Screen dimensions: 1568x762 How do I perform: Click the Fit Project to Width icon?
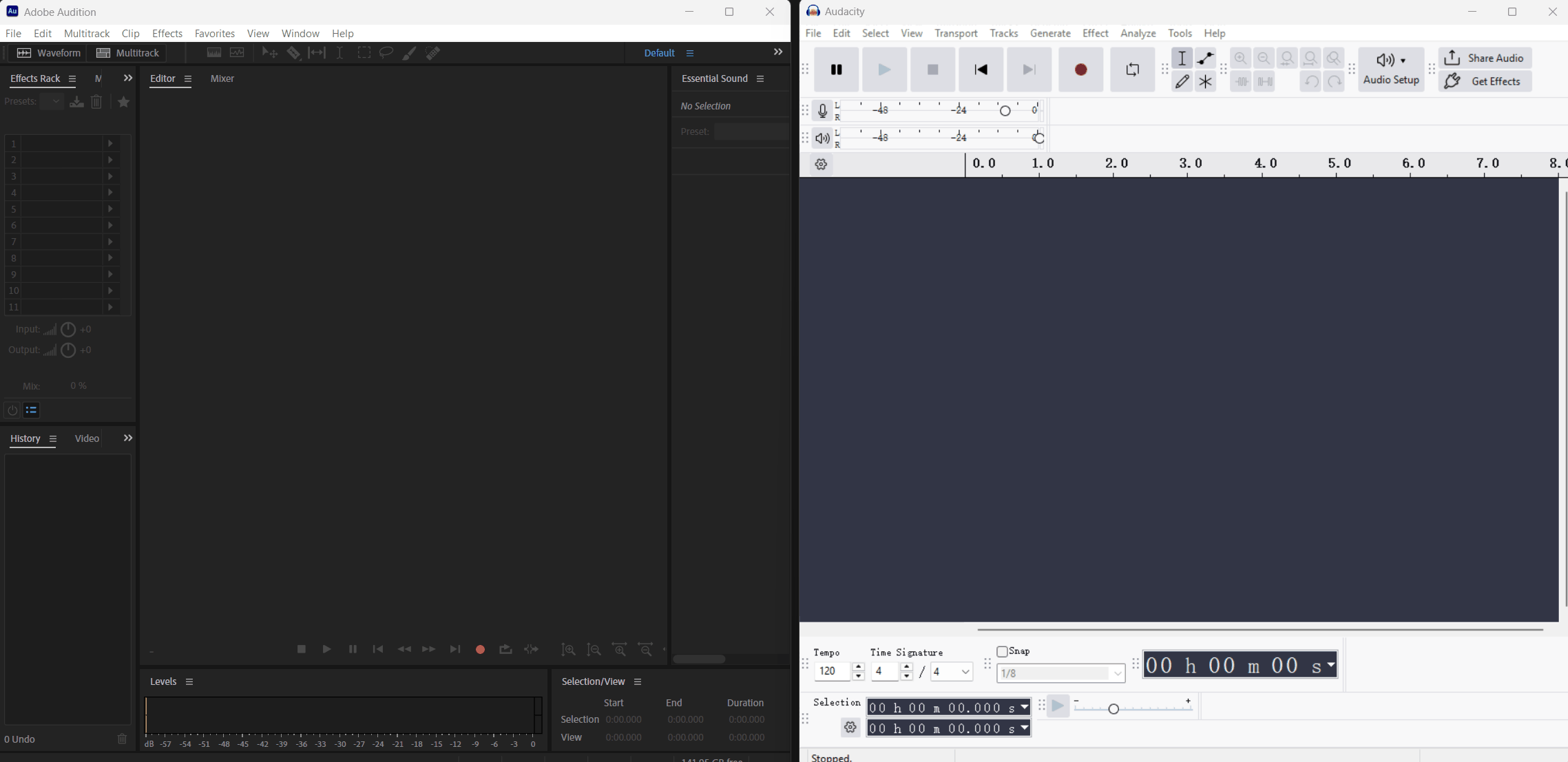pyautogui.click(x=1310, y=59)
